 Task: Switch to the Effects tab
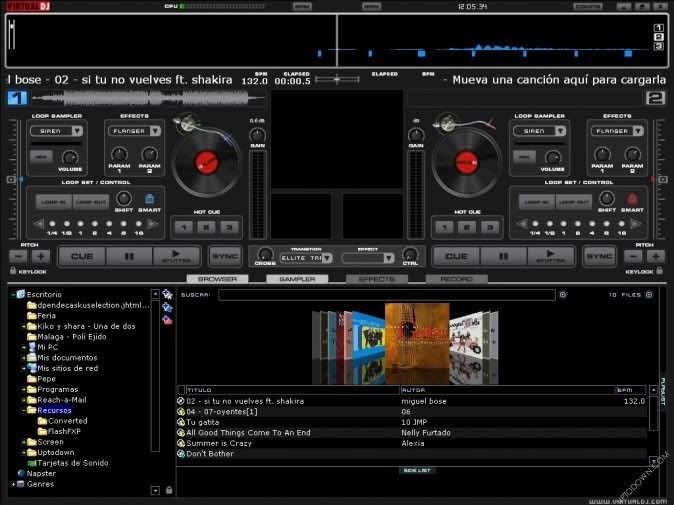pos(377,279)
